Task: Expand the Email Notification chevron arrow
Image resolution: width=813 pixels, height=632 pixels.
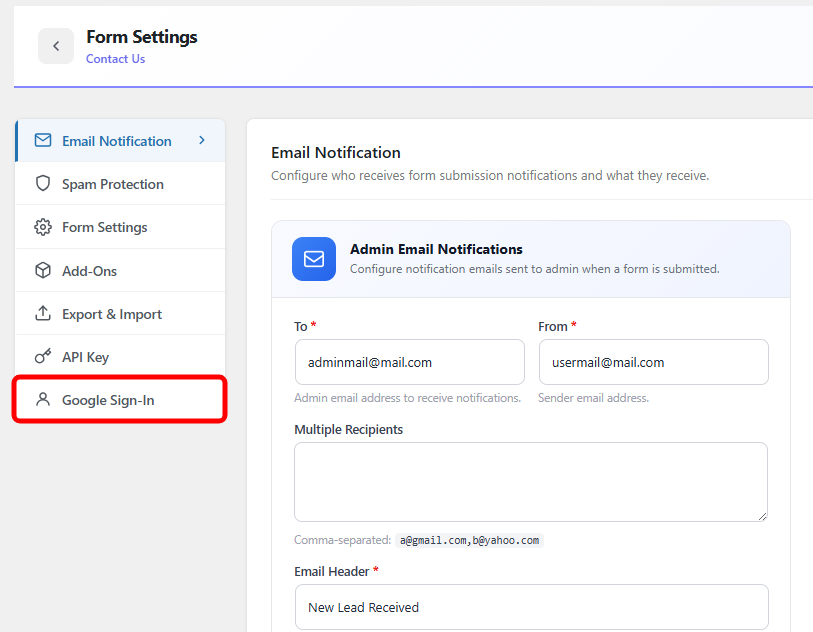Action: (x=202, y=141)
